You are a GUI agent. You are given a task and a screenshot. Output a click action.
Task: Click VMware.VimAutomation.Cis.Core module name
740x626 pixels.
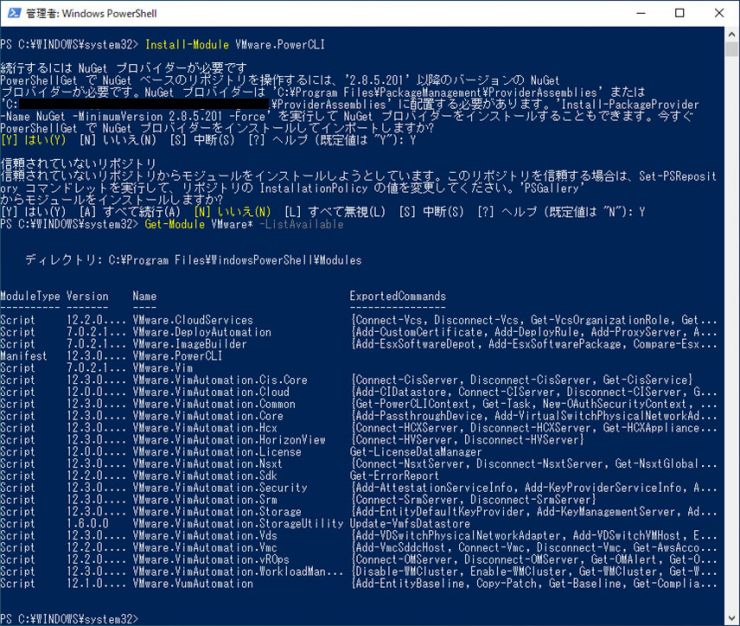(220, 380)
